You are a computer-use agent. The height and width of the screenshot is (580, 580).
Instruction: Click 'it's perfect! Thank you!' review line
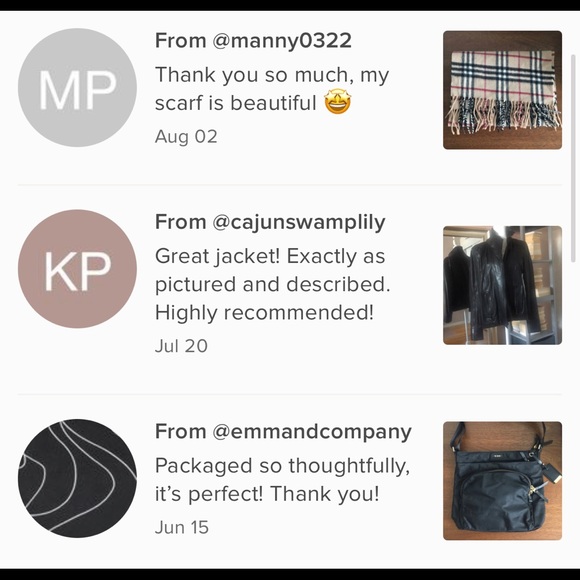[x=267, y=494]
